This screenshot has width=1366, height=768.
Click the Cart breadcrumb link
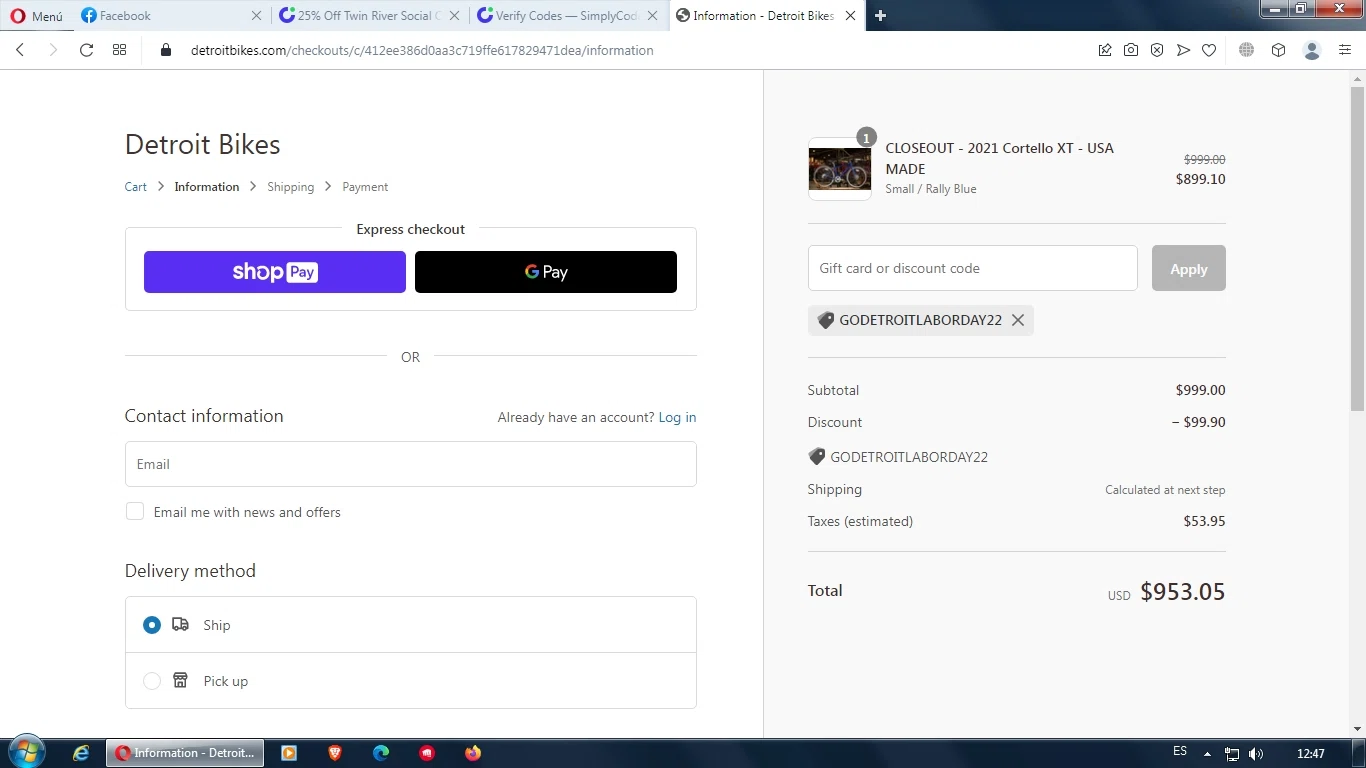136,187
